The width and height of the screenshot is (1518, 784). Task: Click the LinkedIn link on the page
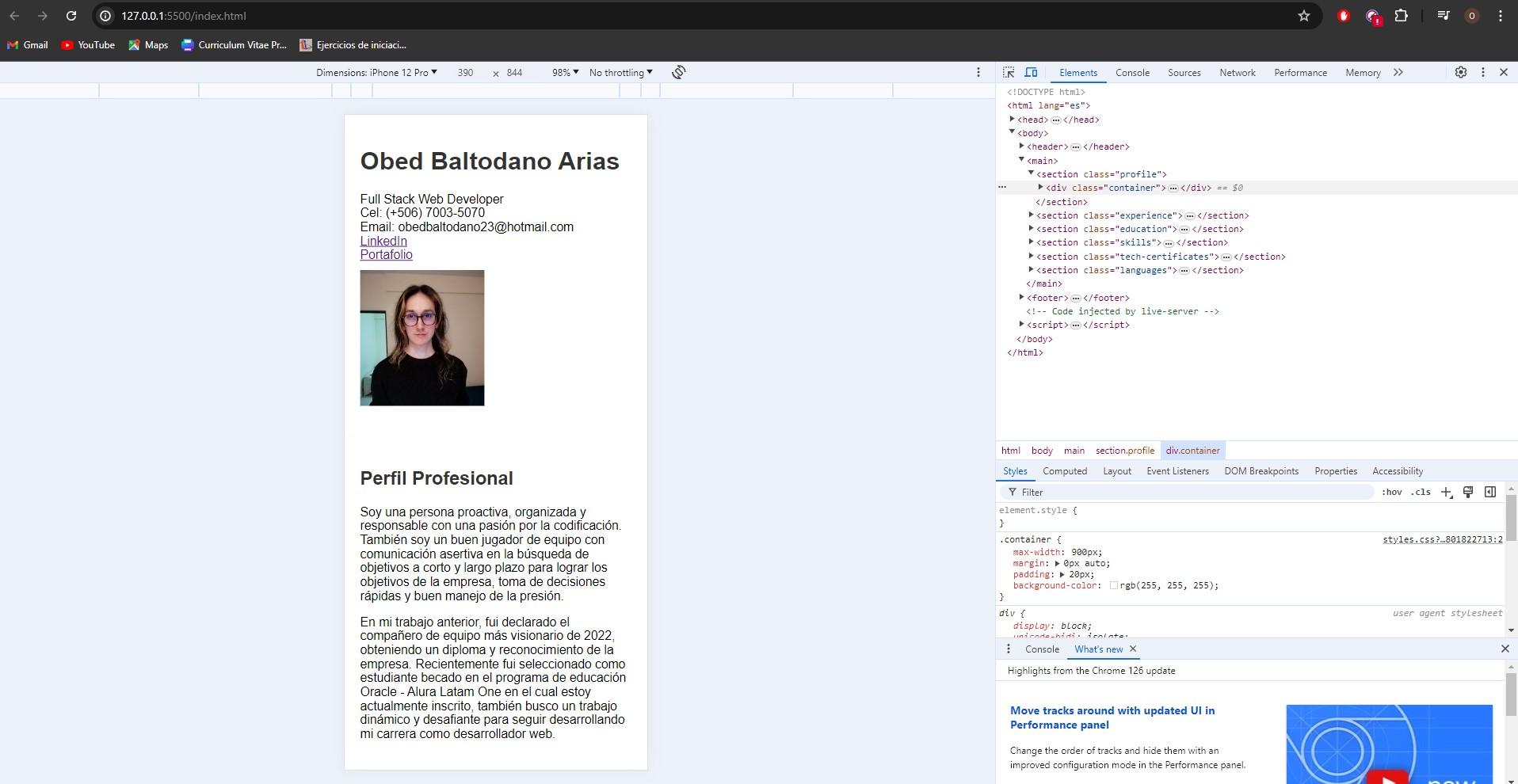point(383,241)
